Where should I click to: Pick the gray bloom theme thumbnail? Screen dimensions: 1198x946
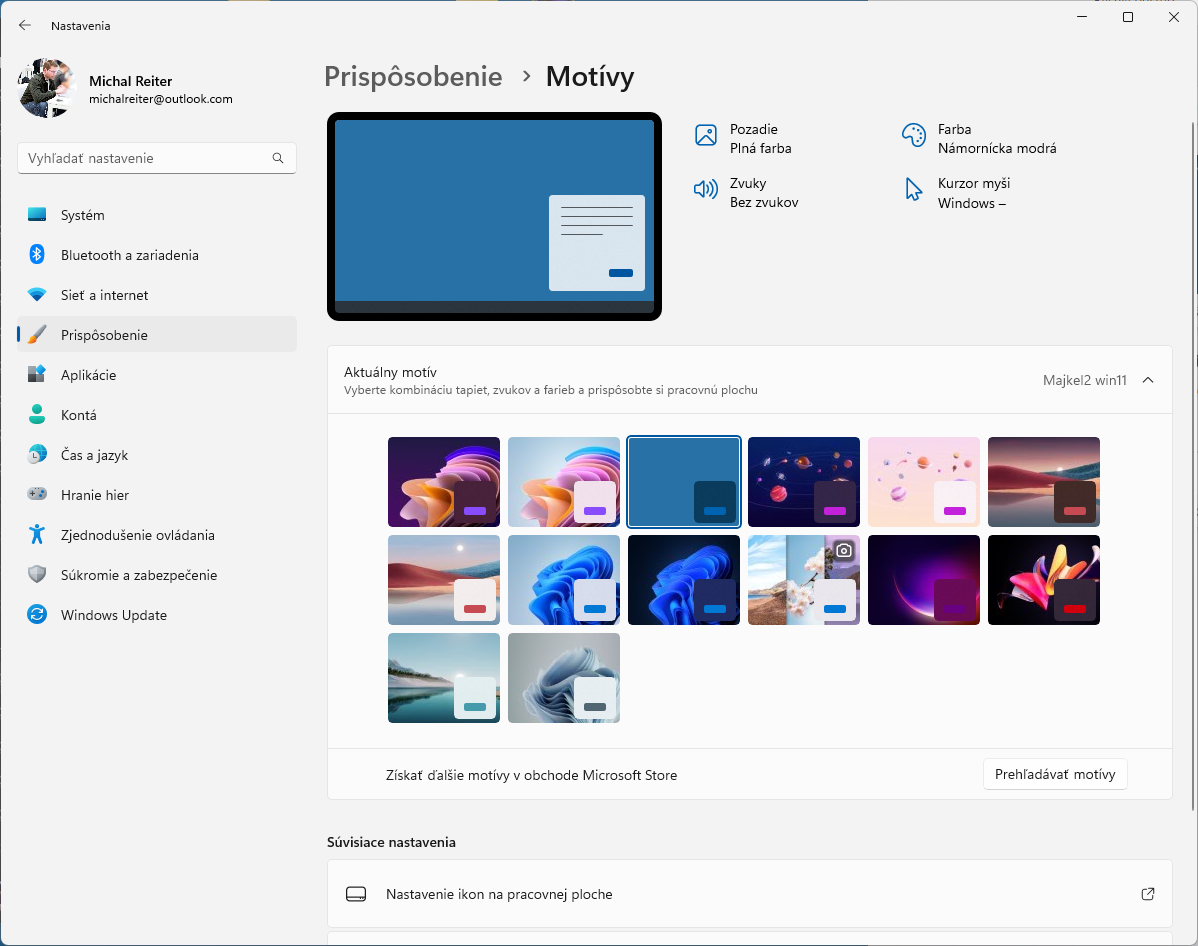564,678
